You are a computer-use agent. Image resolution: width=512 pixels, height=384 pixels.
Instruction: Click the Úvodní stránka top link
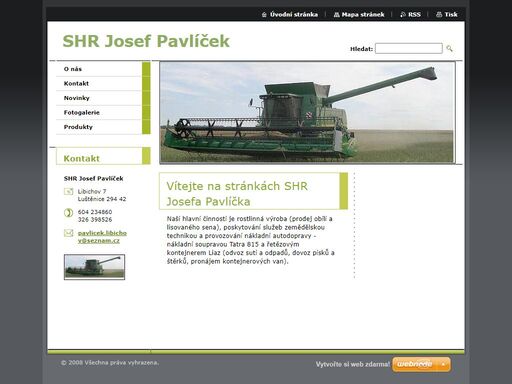(294, 15)
